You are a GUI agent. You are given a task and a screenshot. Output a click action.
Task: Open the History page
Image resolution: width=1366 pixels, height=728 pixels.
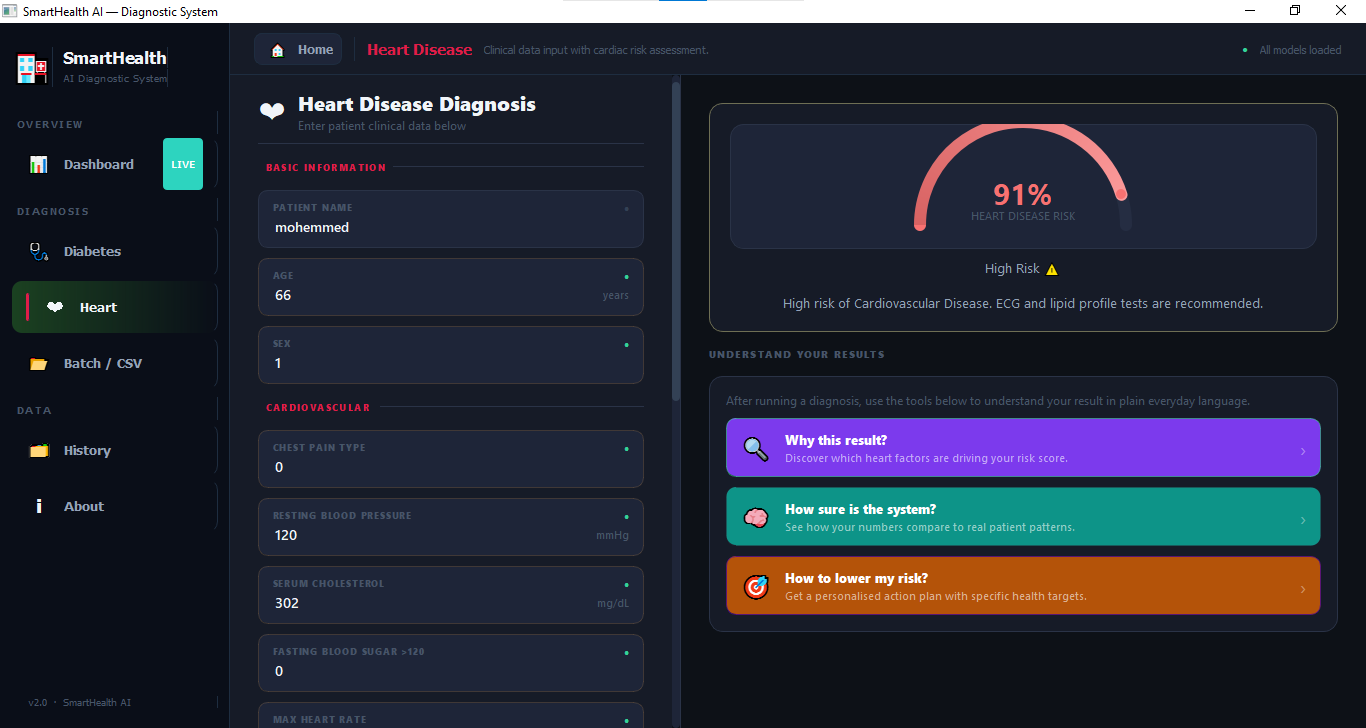[x=114, y=450]
